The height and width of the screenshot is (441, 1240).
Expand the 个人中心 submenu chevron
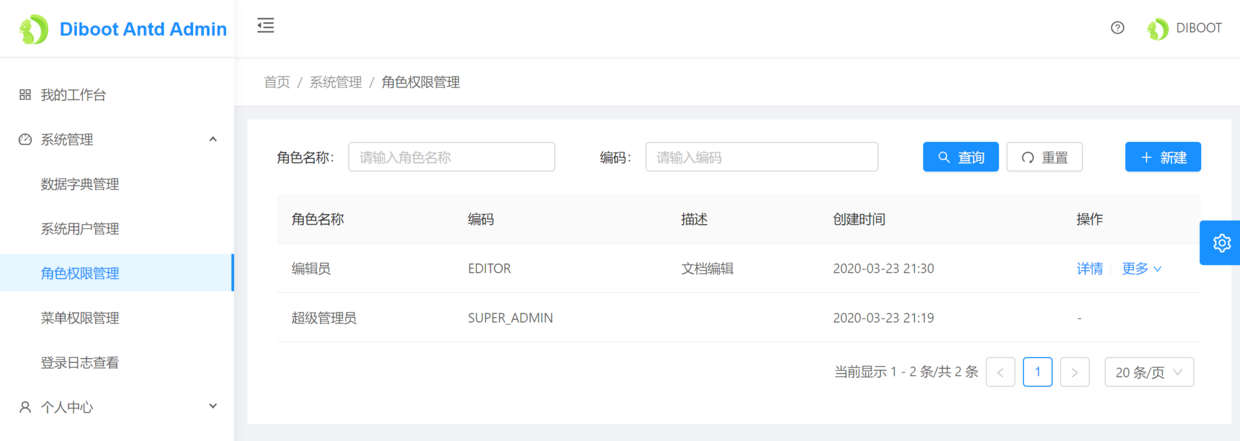(213, 406)
